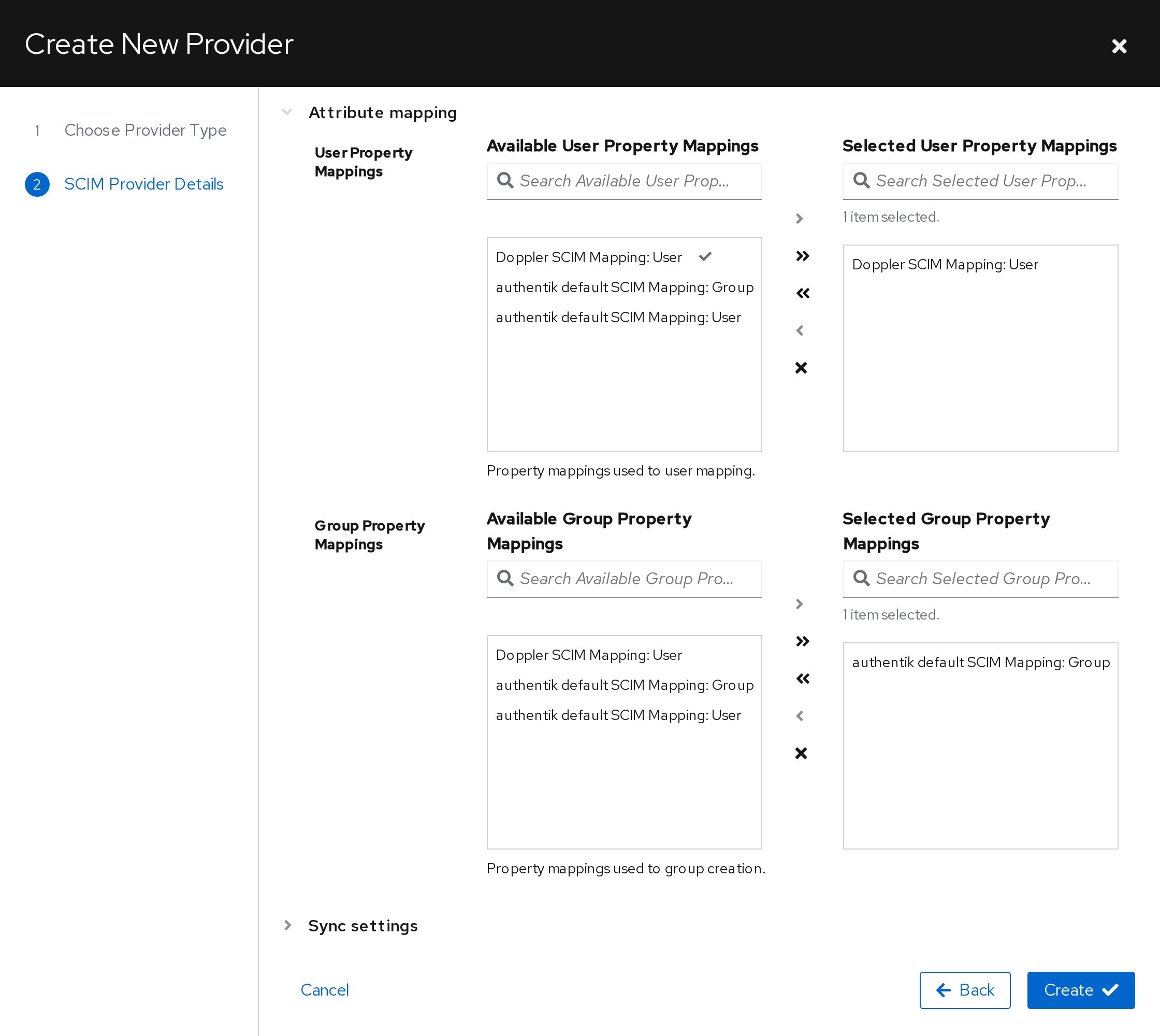Go to Choose Provider Type step
Image resolution: width=1160 pixels, height=1036 pixels.
145,131
